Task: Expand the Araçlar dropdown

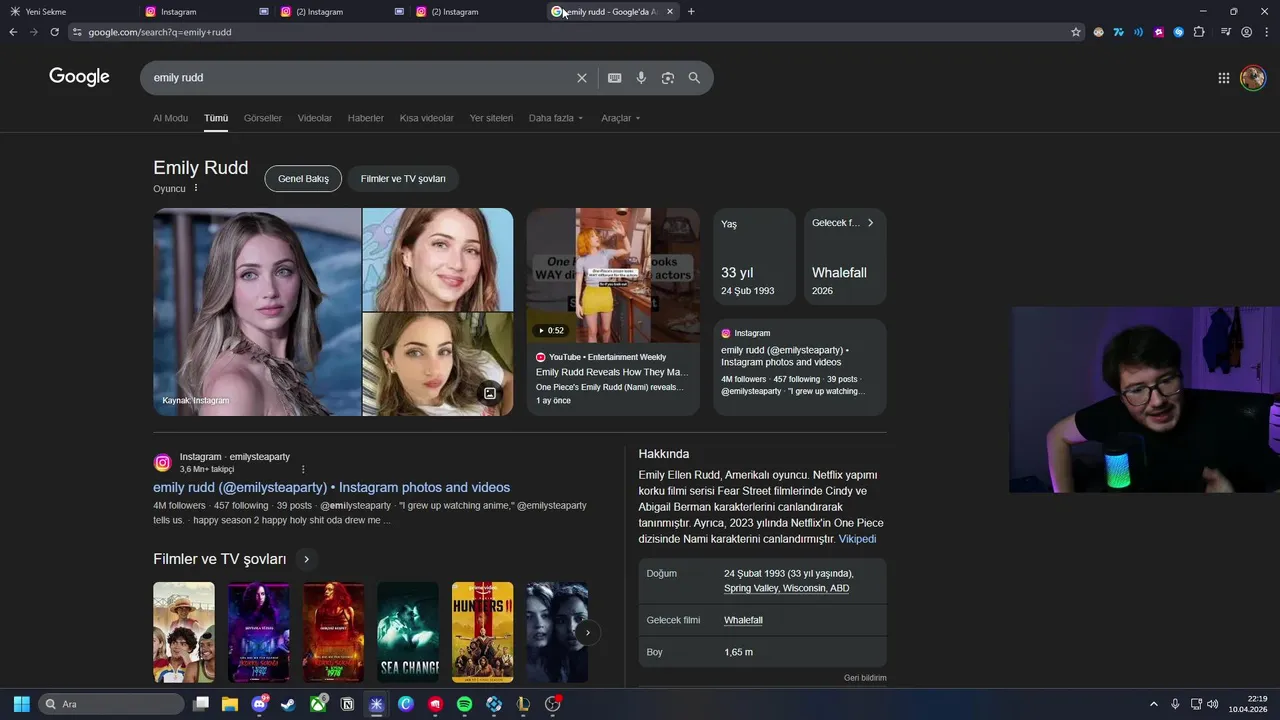Action: [x=621, y=118]
